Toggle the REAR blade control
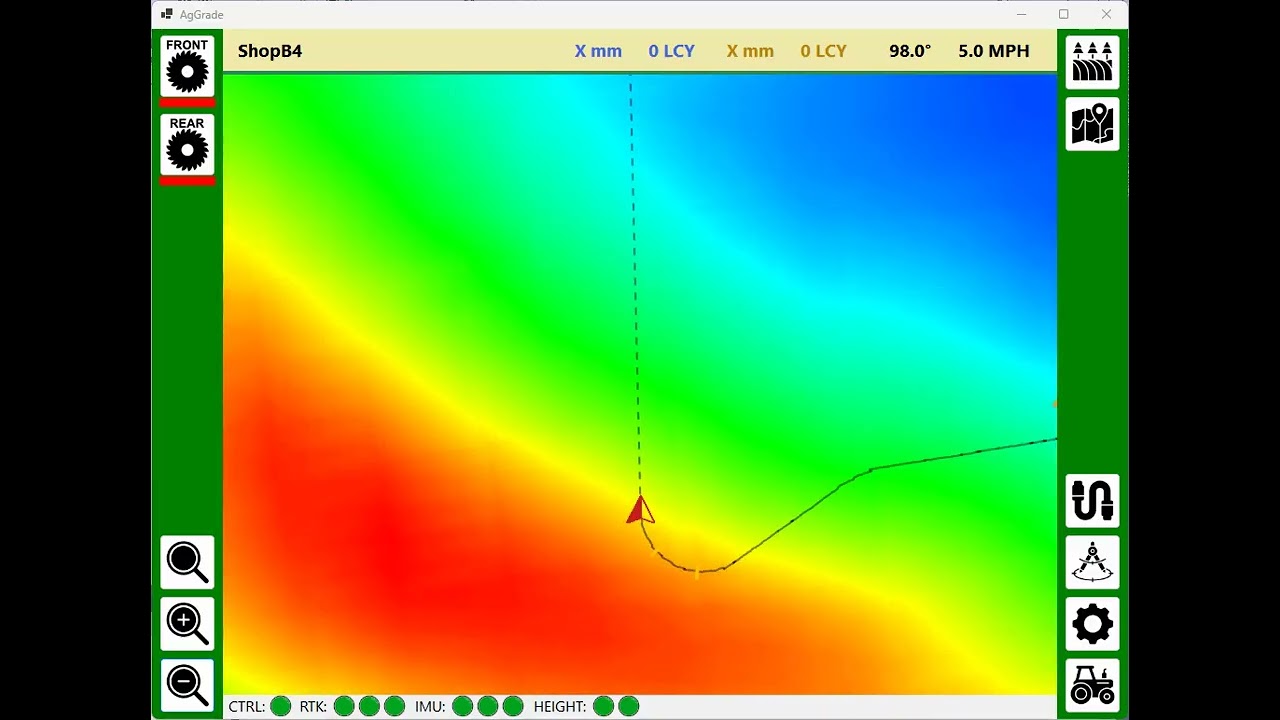This screenshot has height=720, width=1280. pyautogui.click(x=187, y=144)
